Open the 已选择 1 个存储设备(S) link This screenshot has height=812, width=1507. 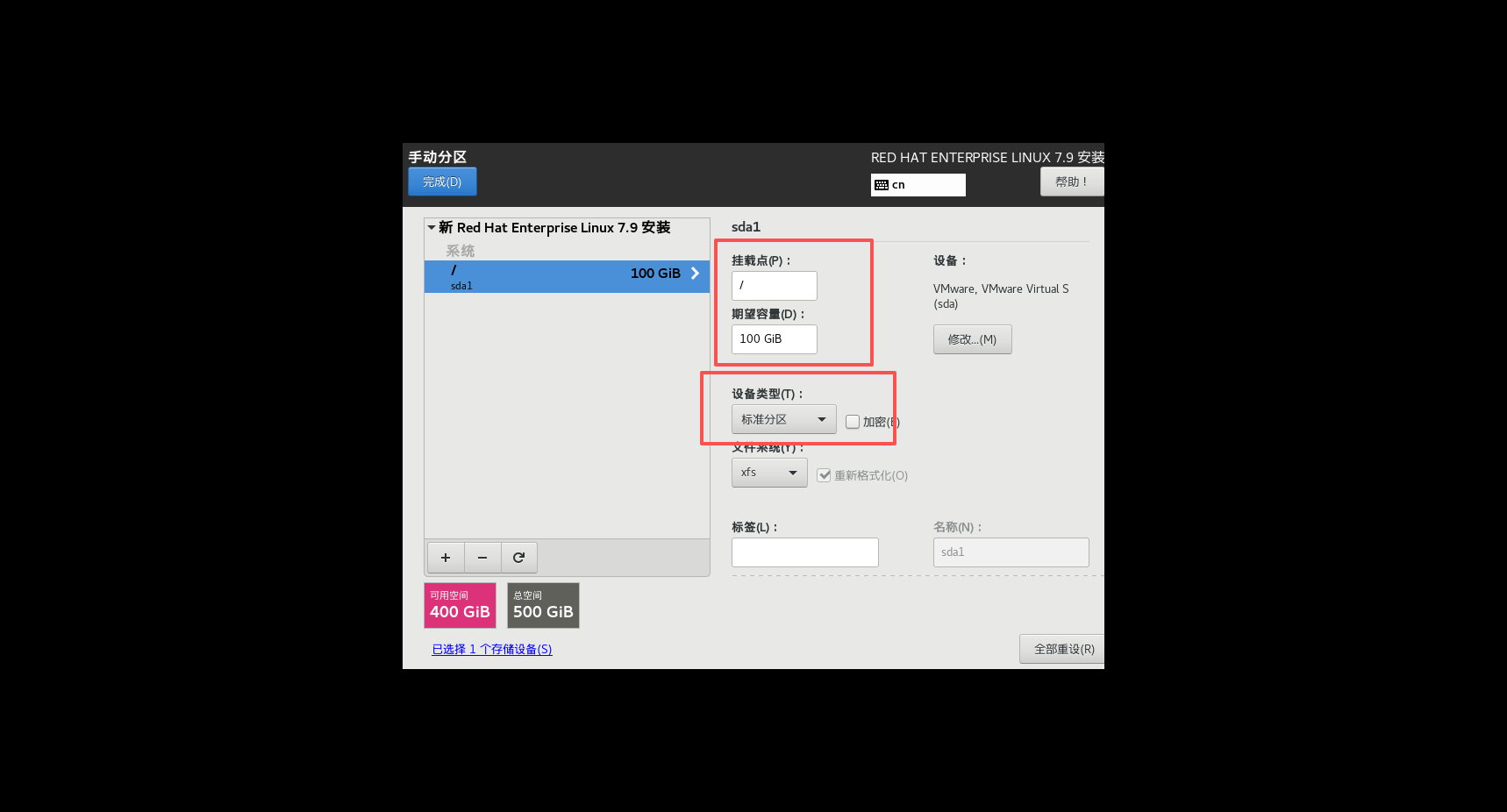(492, 649)
